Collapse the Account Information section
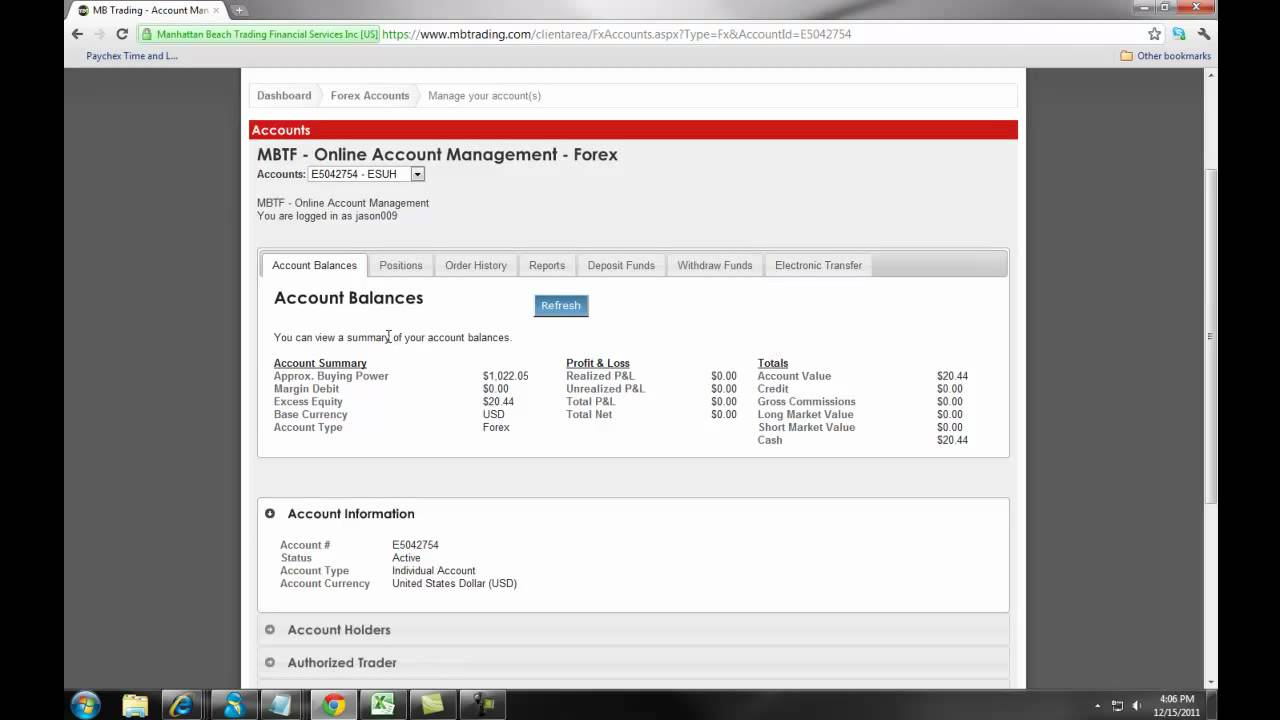 pos(270,514)
